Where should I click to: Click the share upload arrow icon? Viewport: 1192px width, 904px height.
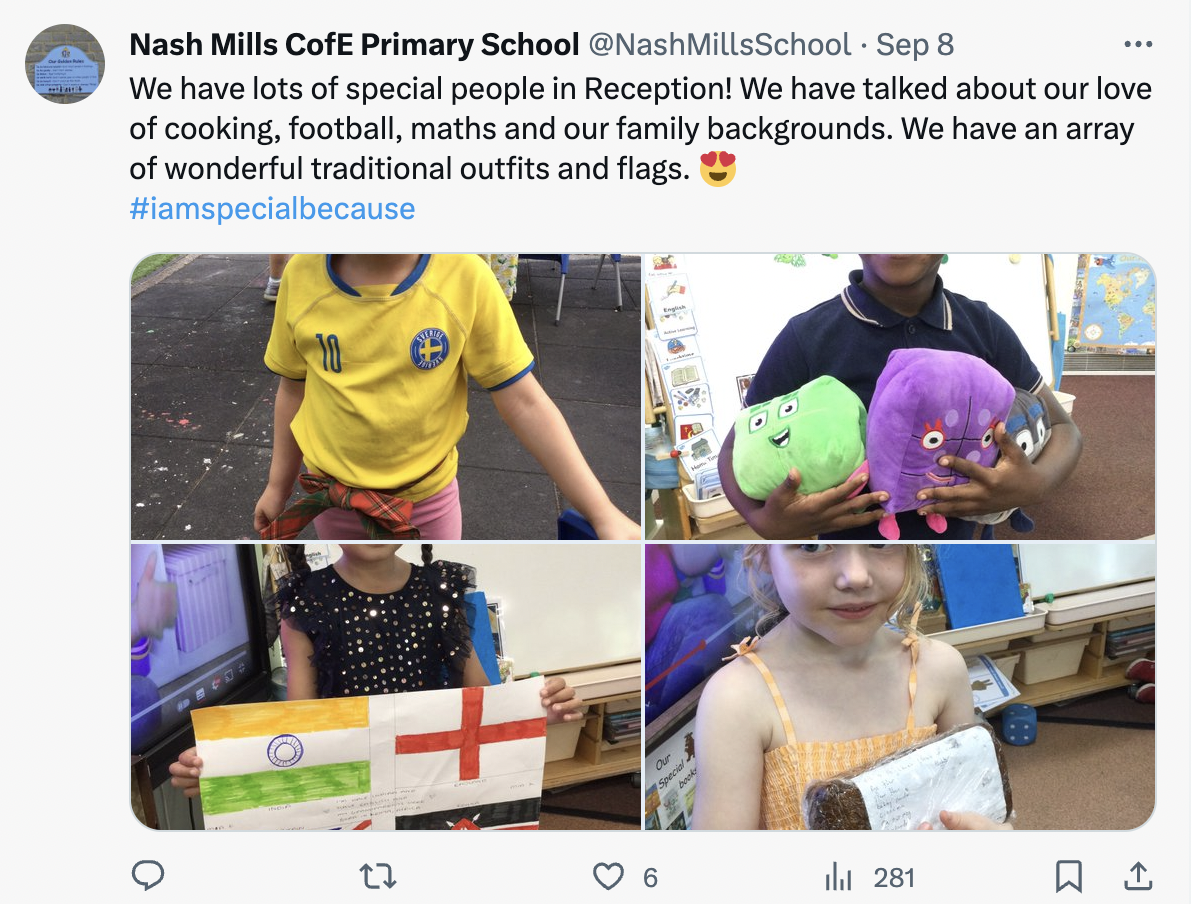coord(1137,876)
